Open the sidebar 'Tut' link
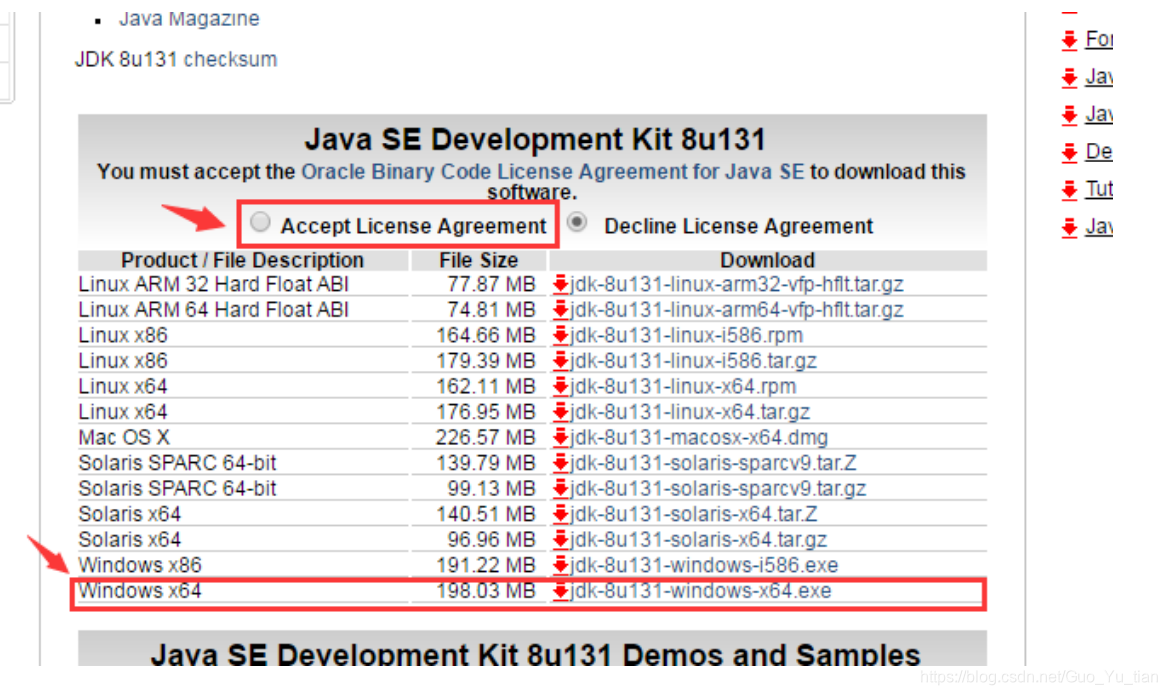 (x=1099, y=189)
